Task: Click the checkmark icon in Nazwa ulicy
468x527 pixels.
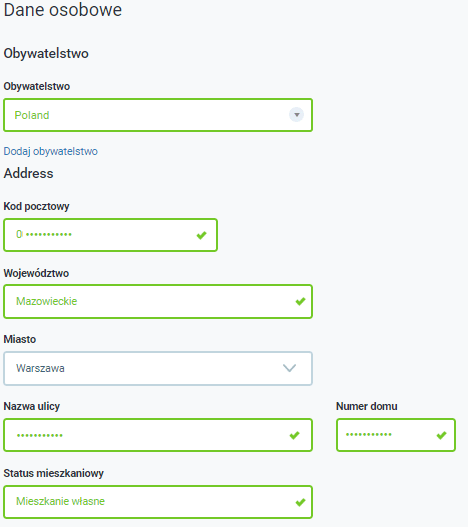Action: (x=295, y=435)
